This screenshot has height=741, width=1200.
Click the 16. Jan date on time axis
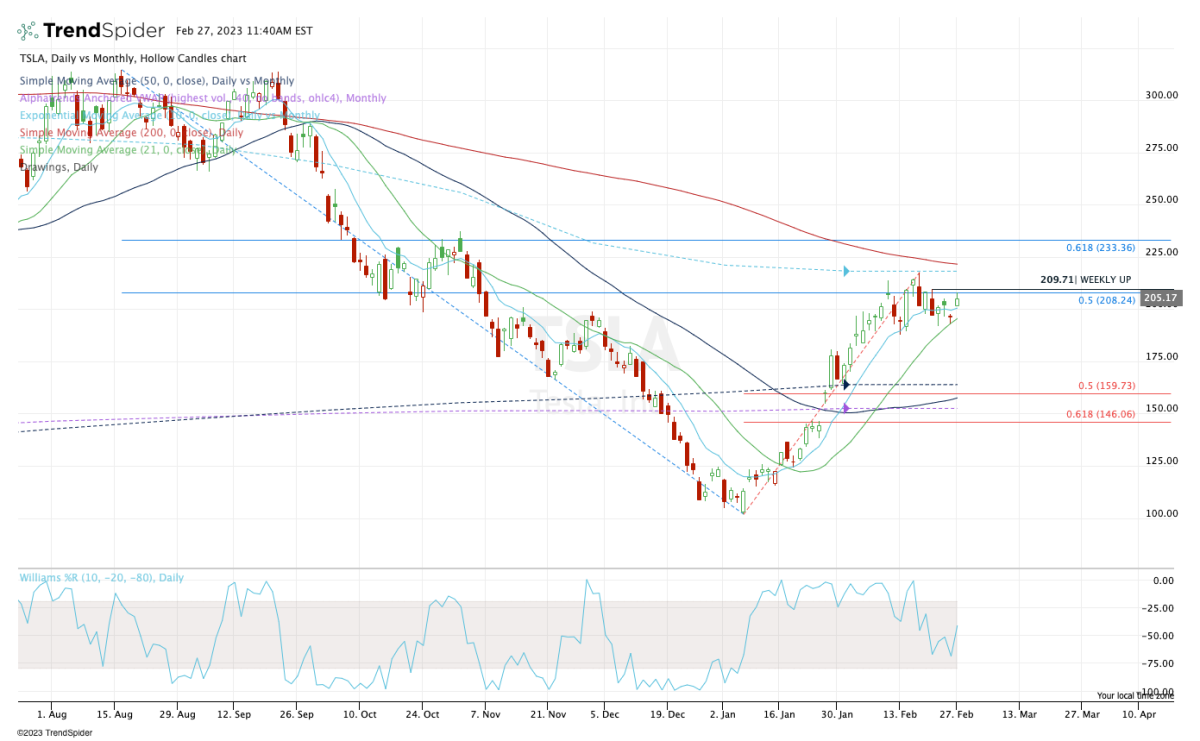780,715
